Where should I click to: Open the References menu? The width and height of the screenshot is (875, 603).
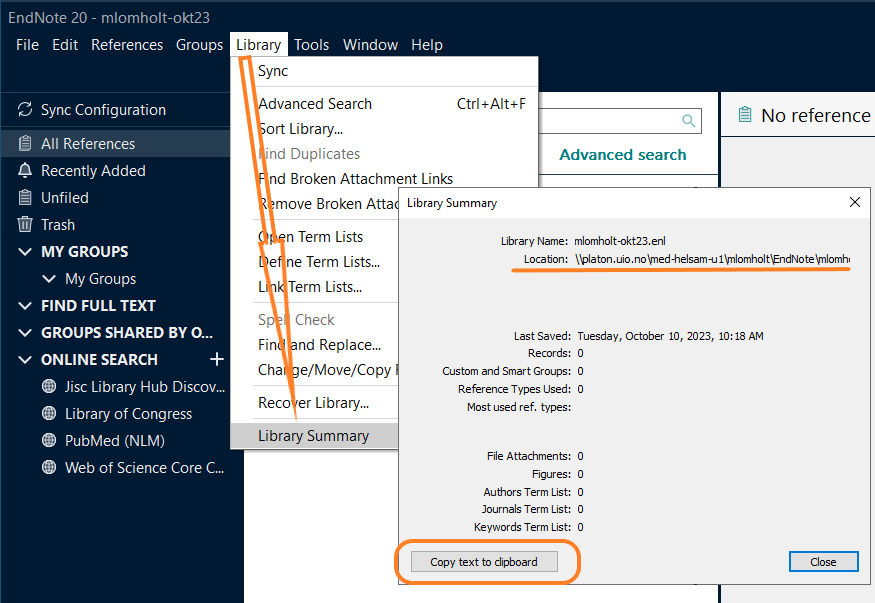(x=127, y=45)
